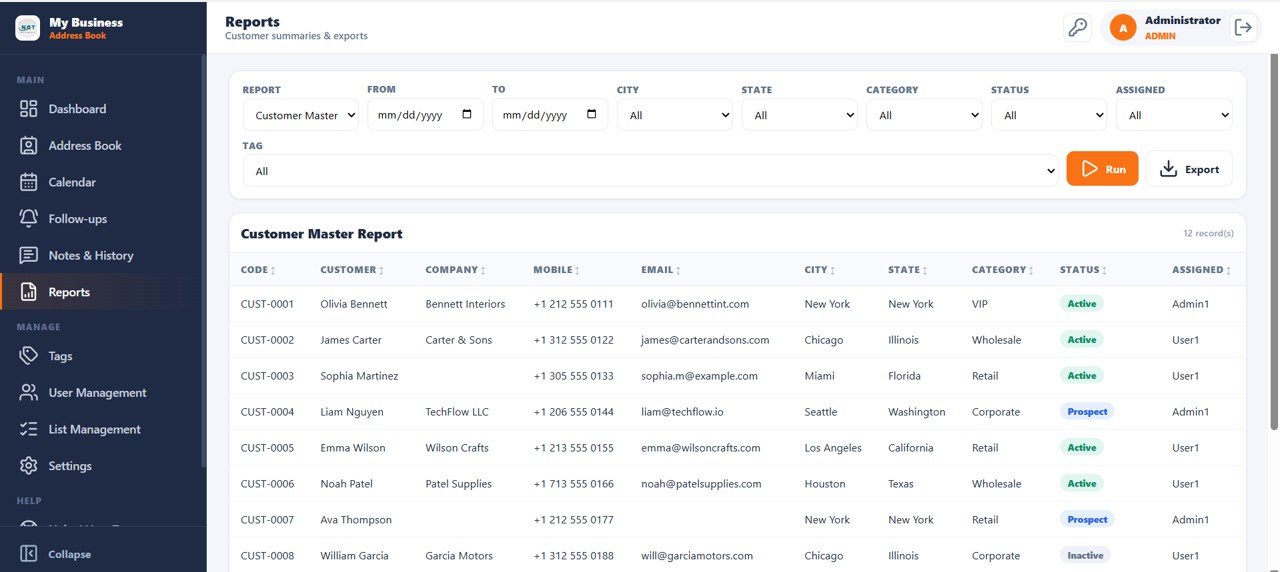This screenshot has width=1280, height=572.
Task: Open the Status filter dropdown
Action: [1049, 115]
